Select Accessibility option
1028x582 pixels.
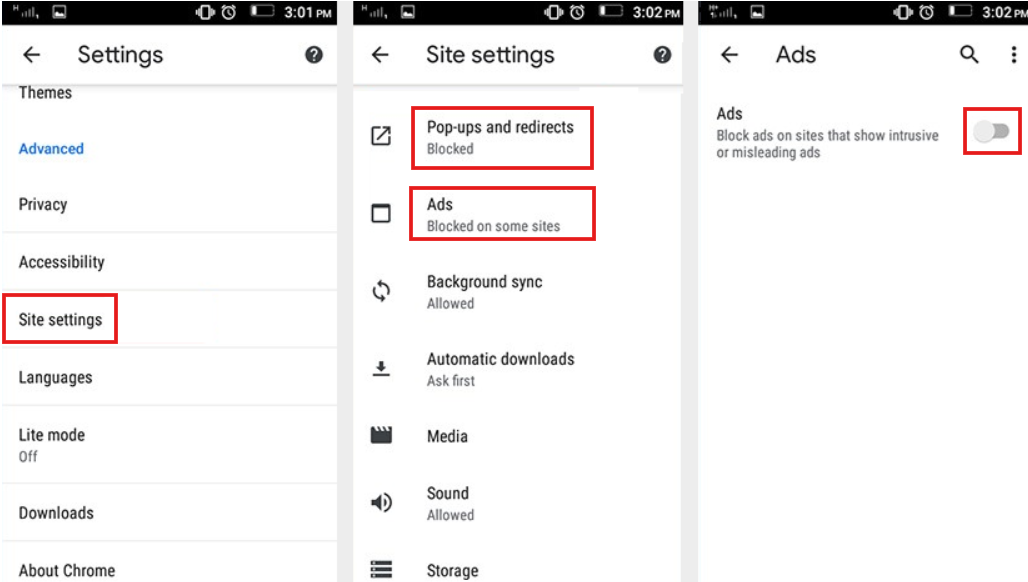[62, 262]
